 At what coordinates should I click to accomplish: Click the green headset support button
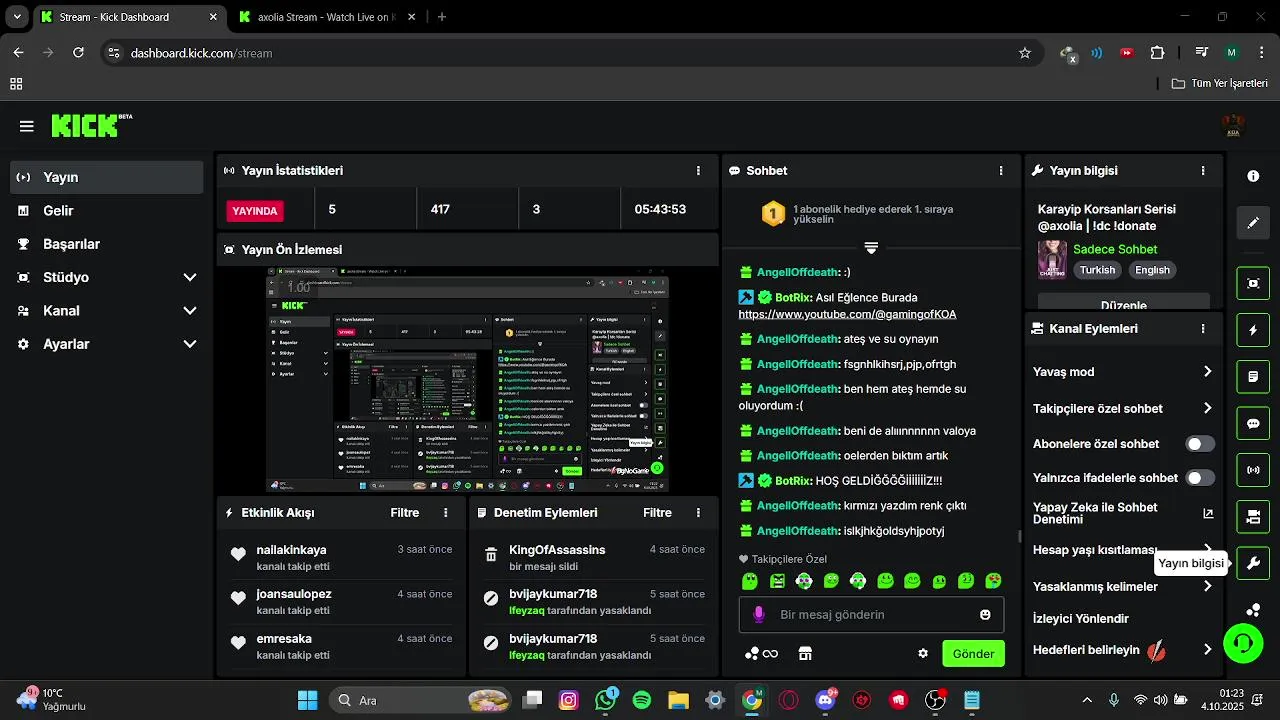click(x=1243, y=642)
